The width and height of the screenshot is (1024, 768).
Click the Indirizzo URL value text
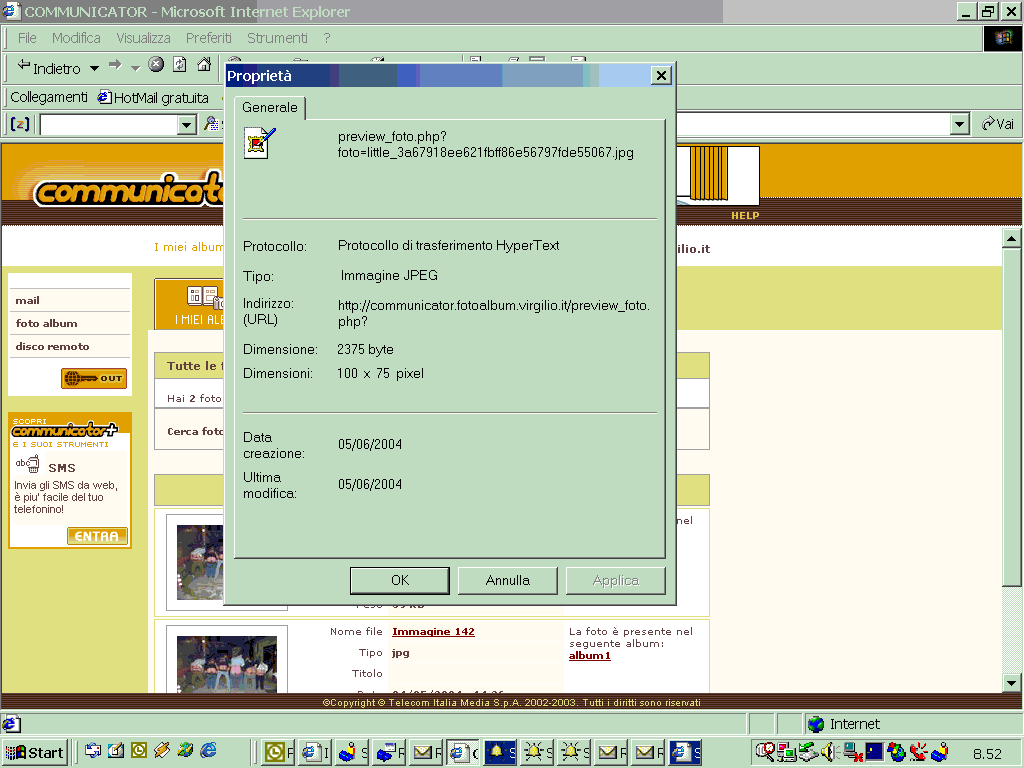493,313
